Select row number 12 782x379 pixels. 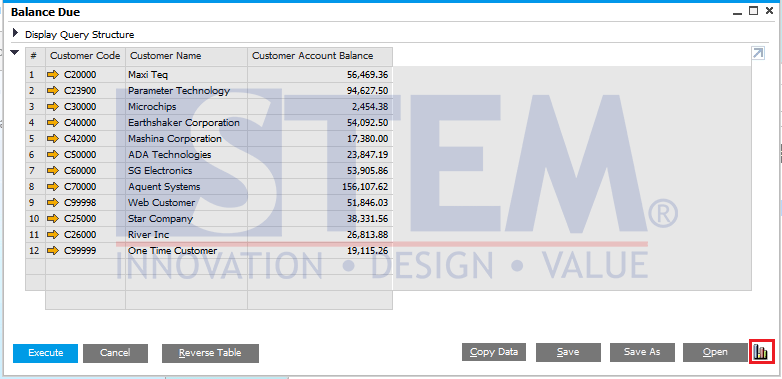pyautogui.click(x=35, y=250)
